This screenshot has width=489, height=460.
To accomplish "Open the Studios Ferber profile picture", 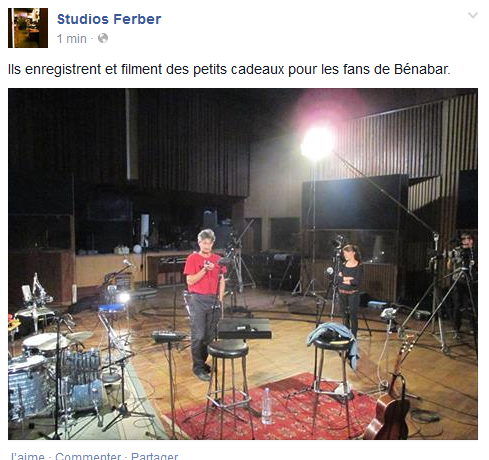I will pos(28,28).
